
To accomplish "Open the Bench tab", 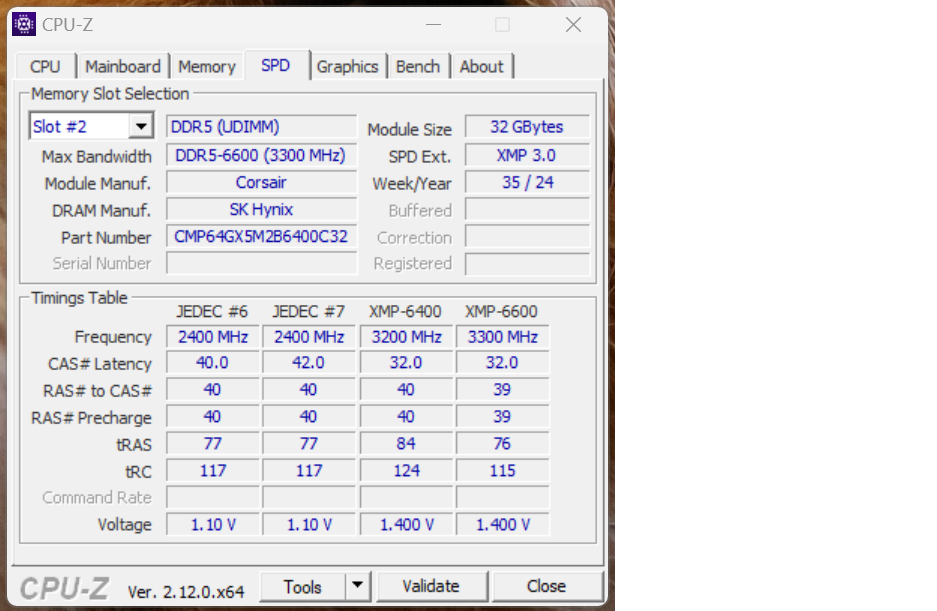I will pos(418,66).
